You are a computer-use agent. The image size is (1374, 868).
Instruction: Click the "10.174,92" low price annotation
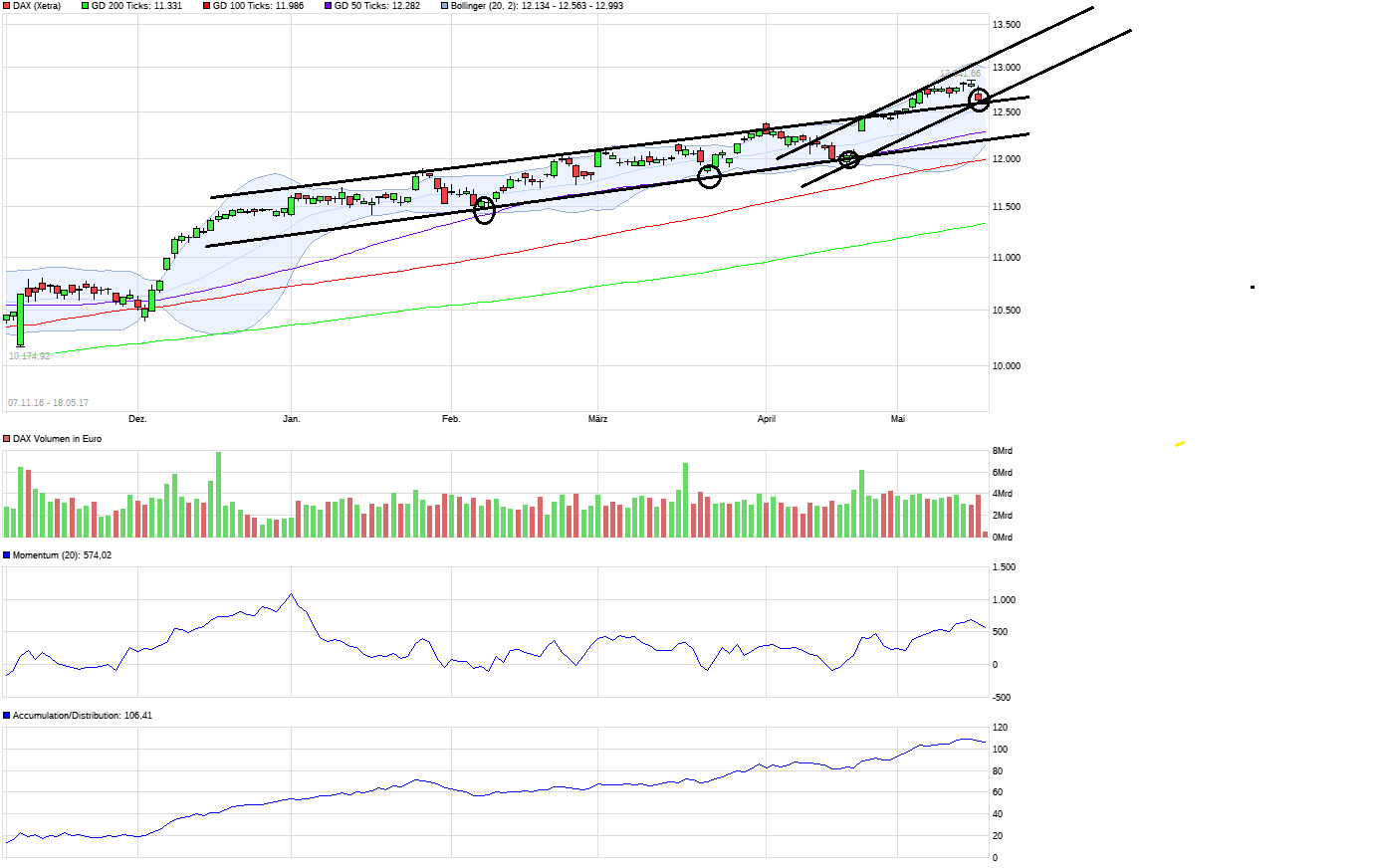tap(29, 356)
